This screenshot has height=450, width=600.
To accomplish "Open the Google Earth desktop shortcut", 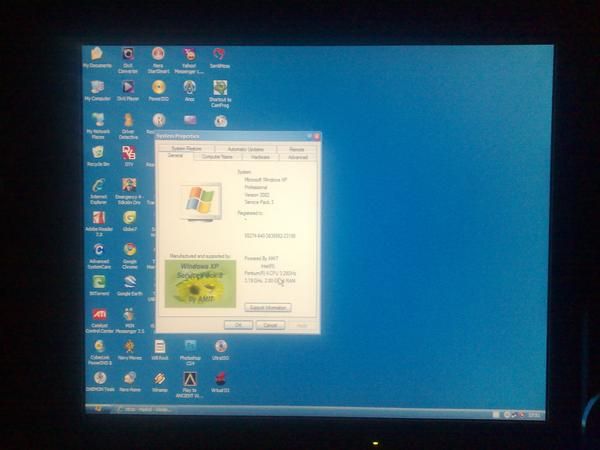I will tap(130, 285).
